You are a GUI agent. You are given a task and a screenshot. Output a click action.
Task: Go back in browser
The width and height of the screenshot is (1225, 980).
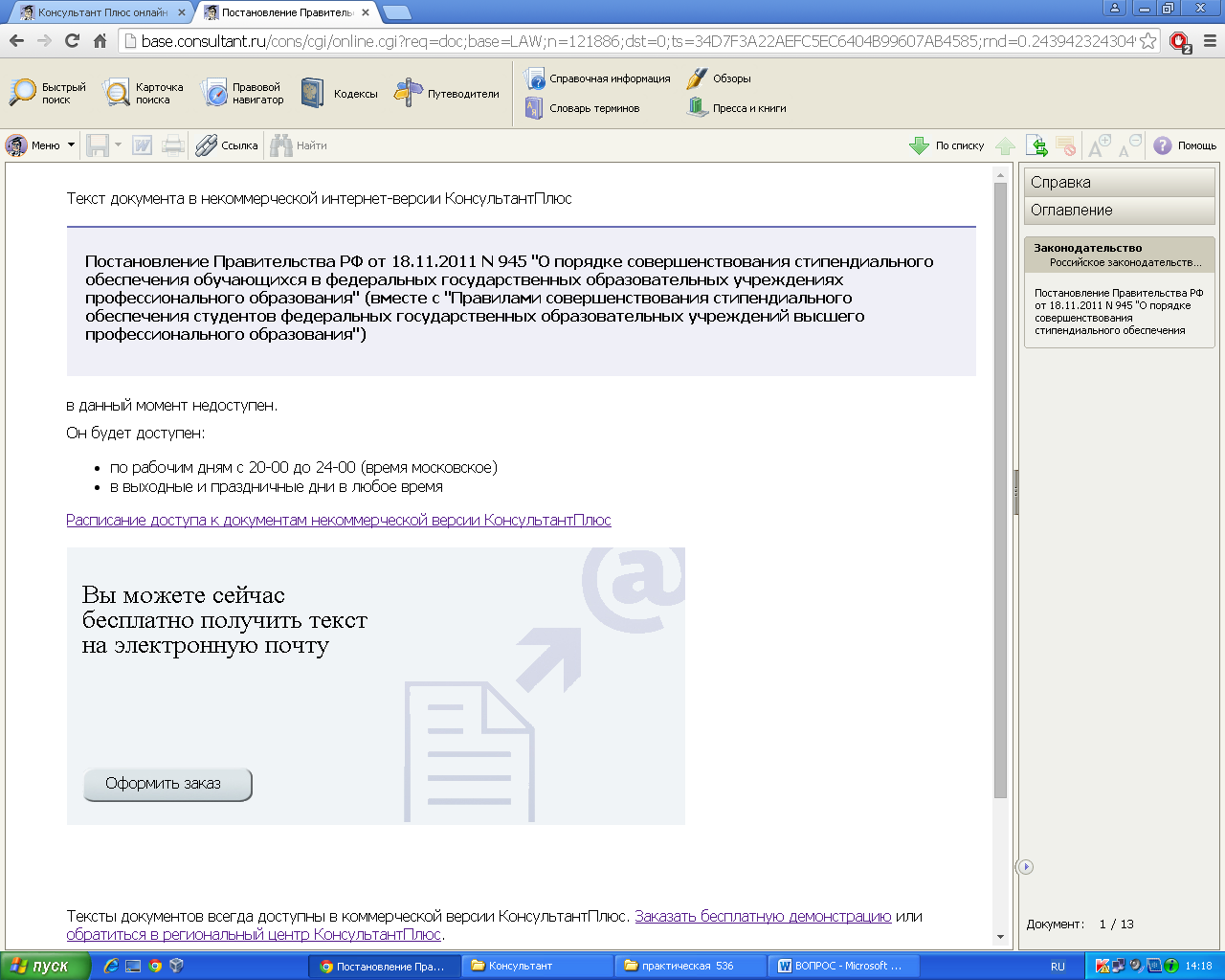click(x=16, y=40)
